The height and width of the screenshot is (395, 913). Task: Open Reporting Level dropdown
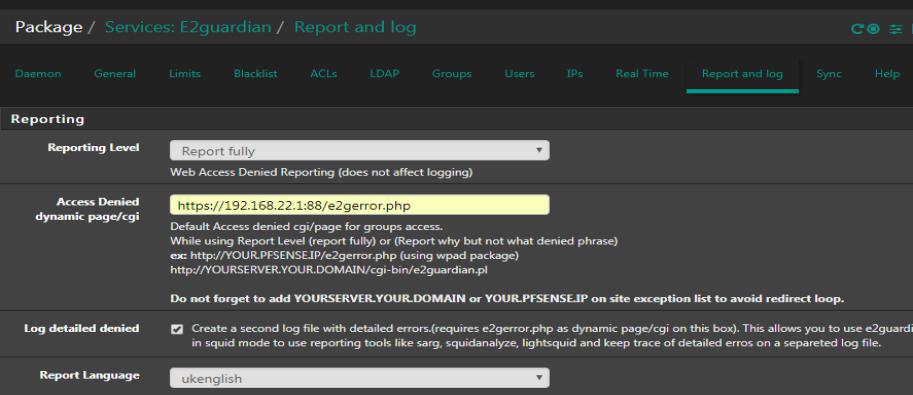(359, 151)
